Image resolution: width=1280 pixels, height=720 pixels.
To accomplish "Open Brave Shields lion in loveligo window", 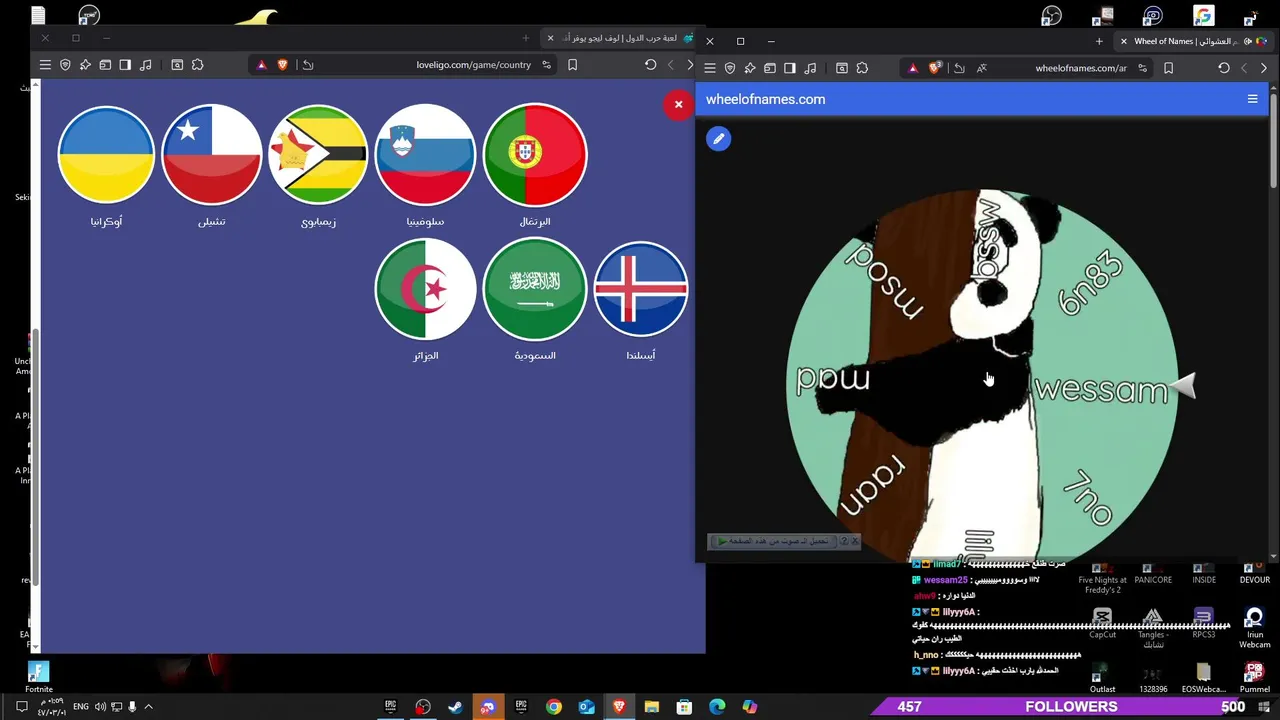I will pos(283,65).
